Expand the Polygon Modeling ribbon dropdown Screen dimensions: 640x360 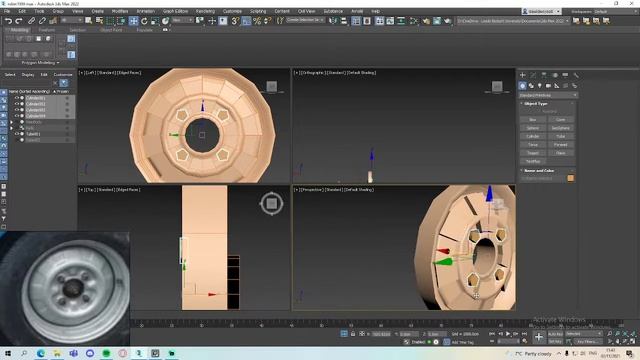click(x=40, y=63)
